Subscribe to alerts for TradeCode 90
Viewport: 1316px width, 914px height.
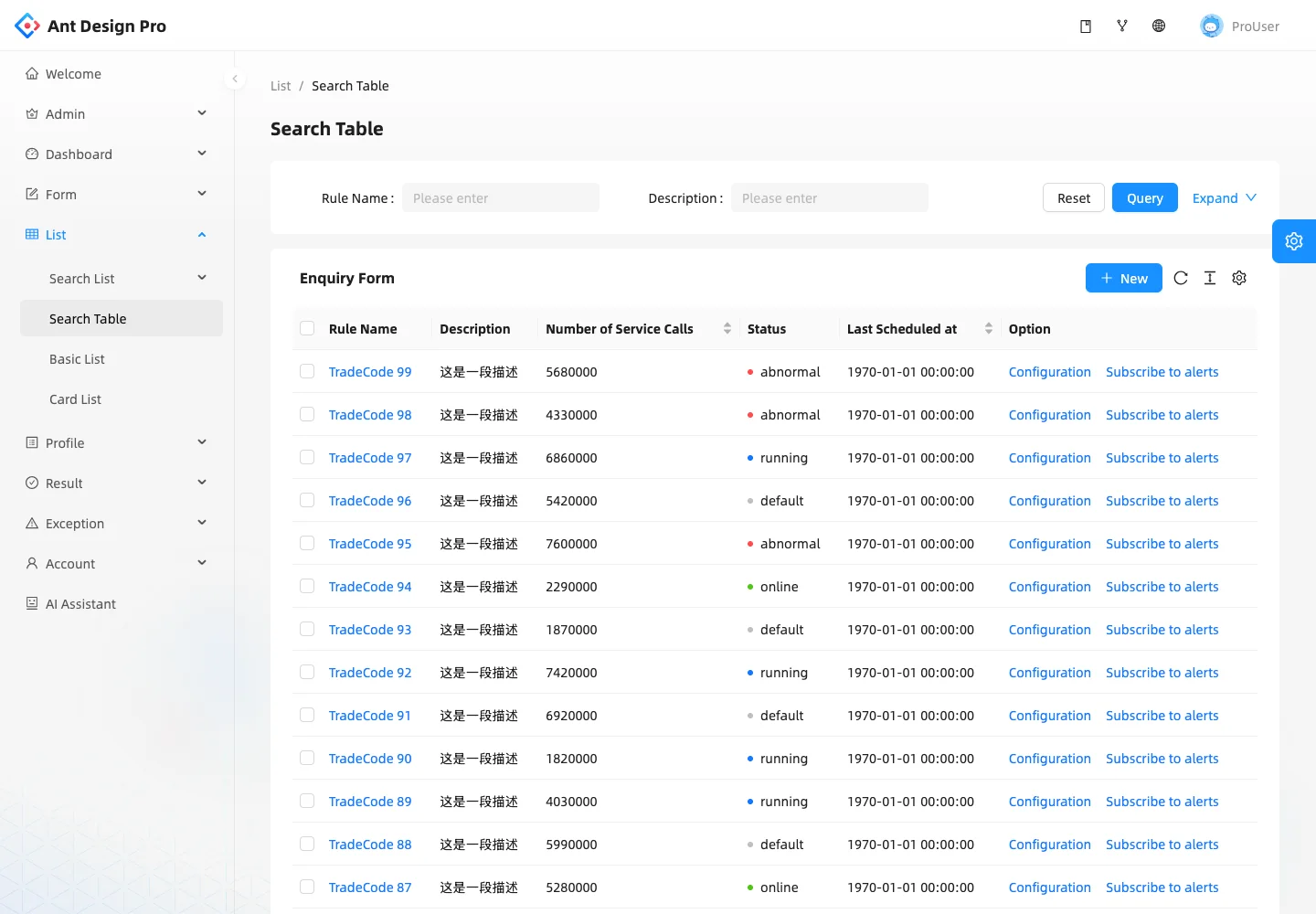coord(1162,759)
